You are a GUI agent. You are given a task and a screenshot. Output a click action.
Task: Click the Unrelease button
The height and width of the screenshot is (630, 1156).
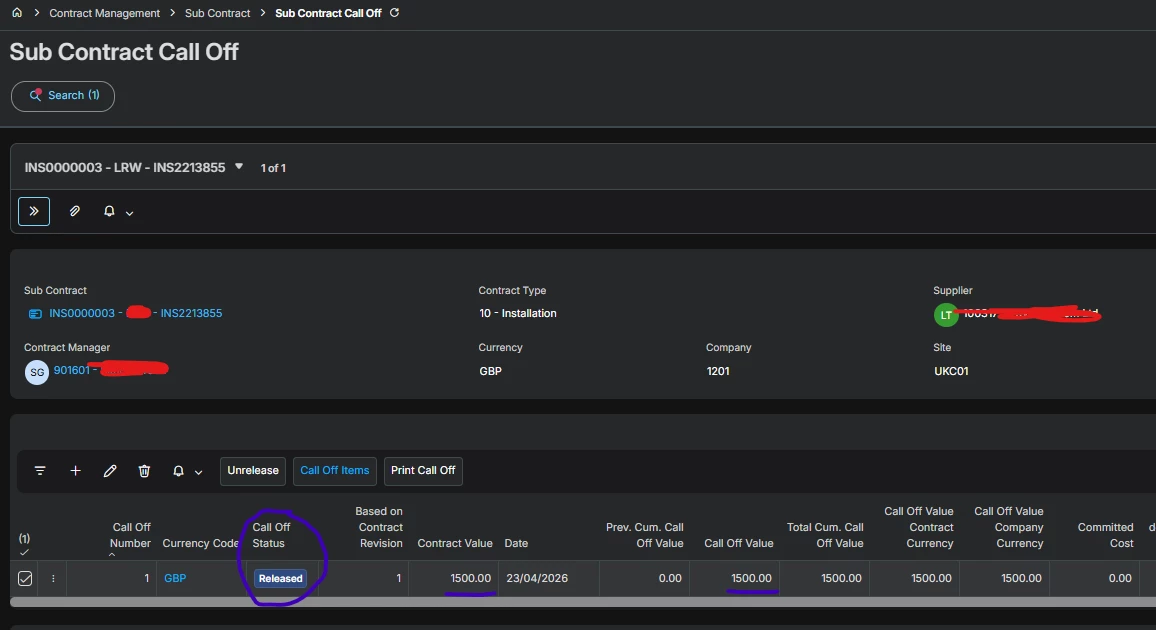coord(253,471)
